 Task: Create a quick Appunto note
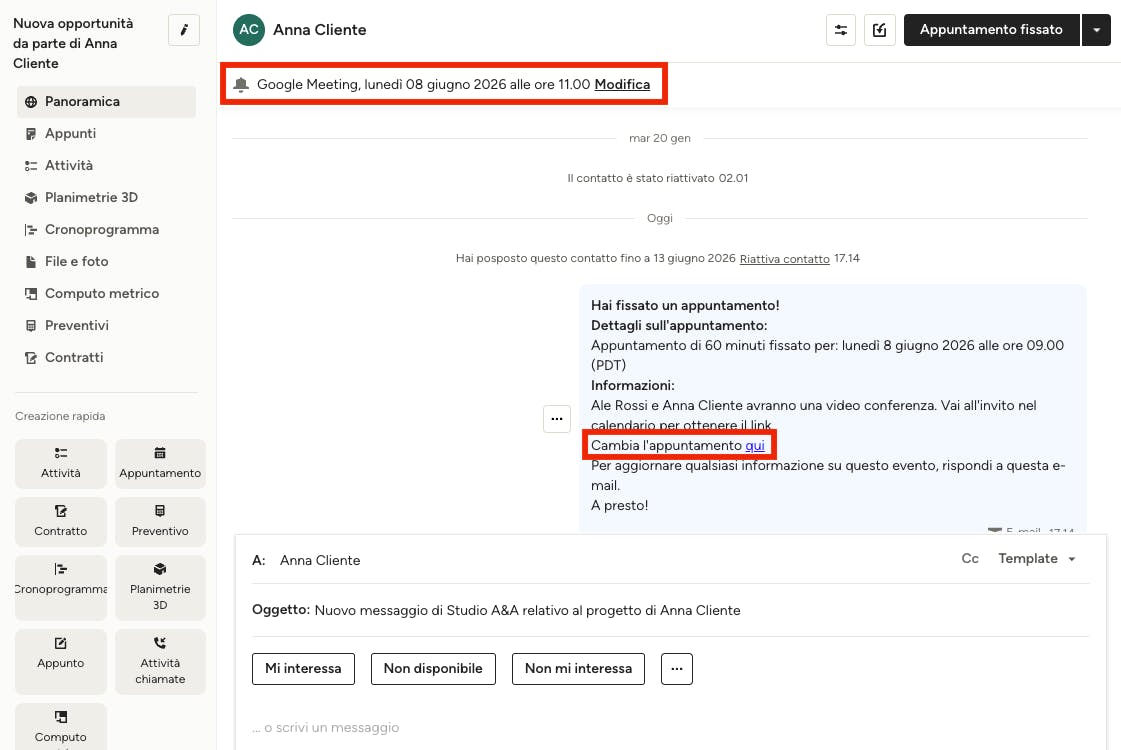pyautogui.click(x=61, y=661)
